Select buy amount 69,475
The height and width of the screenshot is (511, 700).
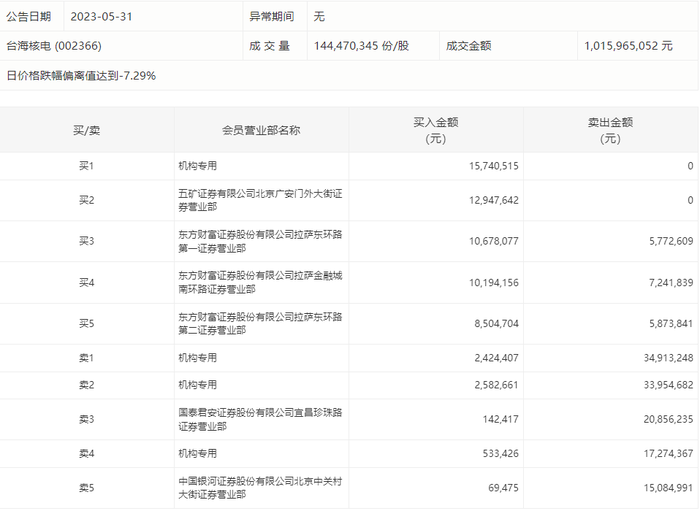[503, 488]
